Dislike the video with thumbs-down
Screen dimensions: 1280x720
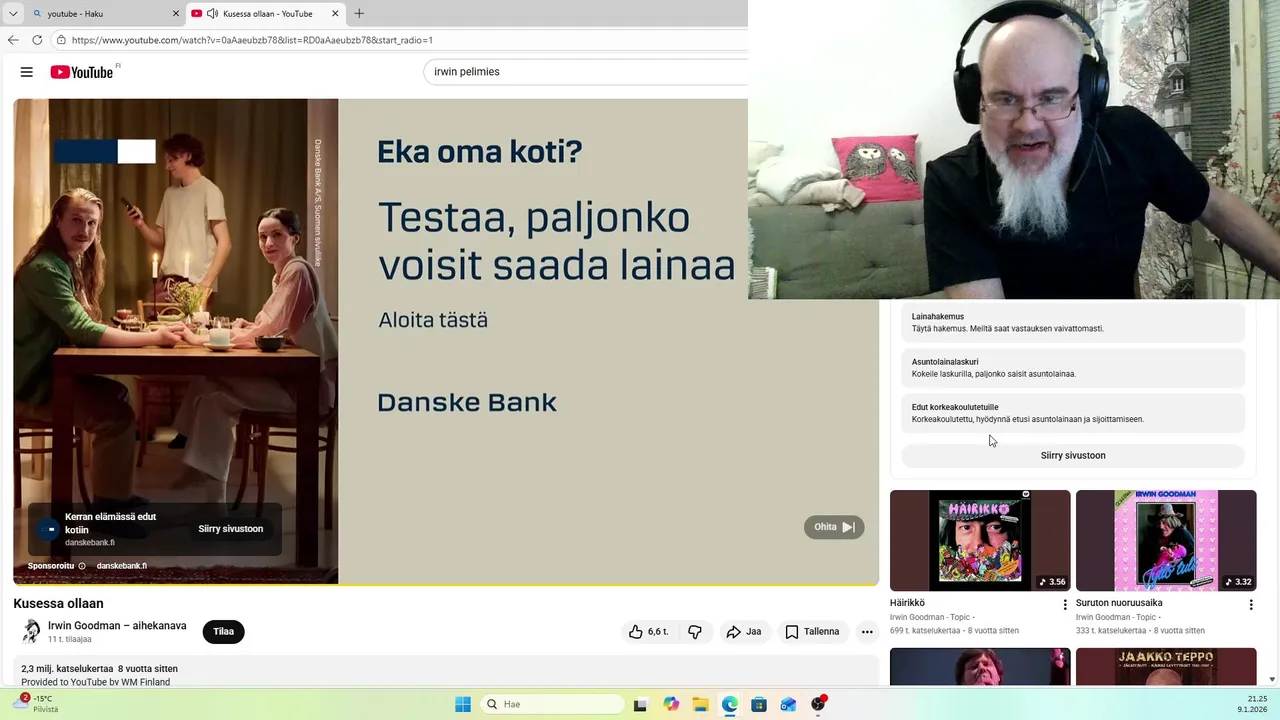pyautogui.click(x=695, y=632)
